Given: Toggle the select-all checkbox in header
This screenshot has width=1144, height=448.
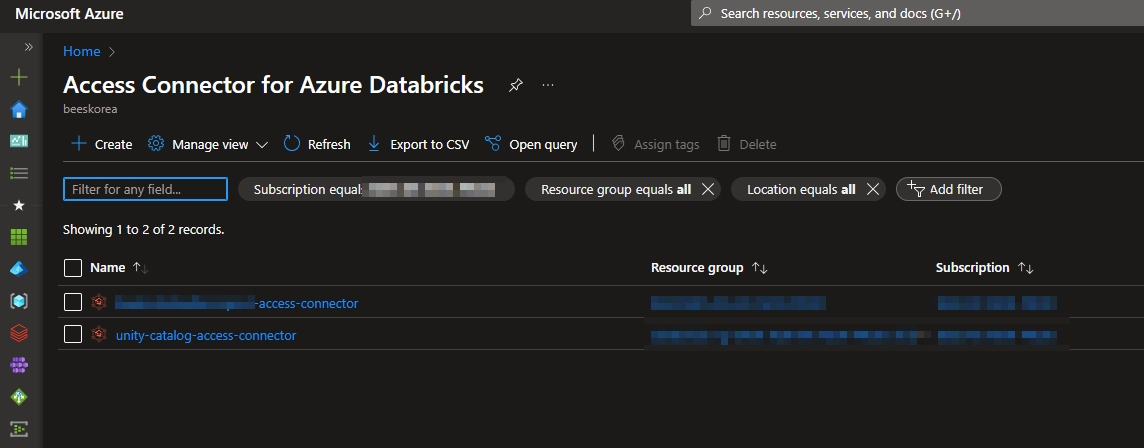Looking at the screenshot, I should point(73,268).
